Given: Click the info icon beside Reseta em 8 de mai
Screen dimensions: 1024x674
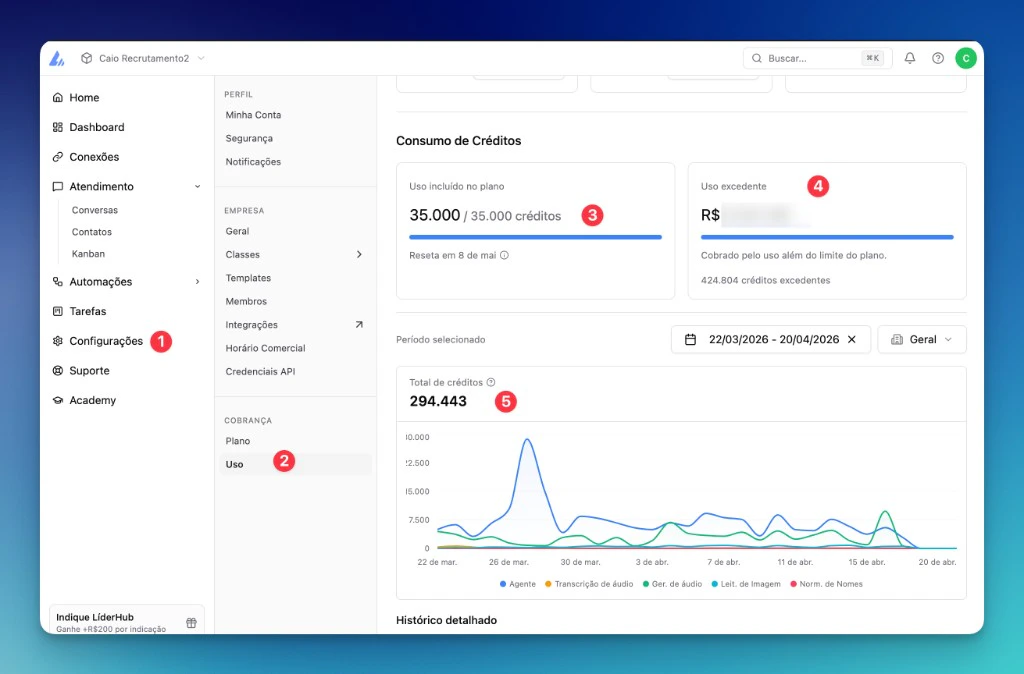Looking at the screenshot, I should coord(504,255).
